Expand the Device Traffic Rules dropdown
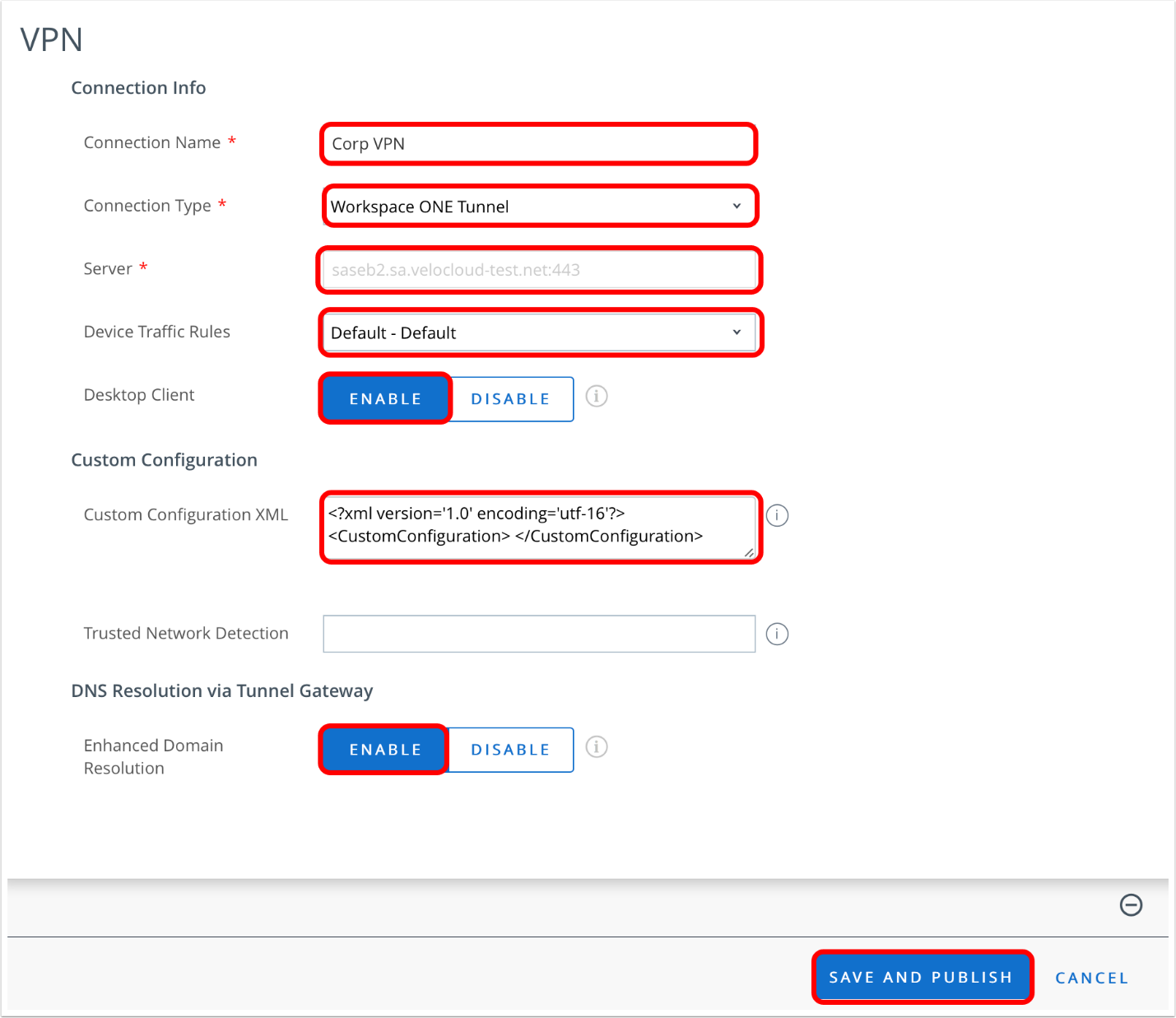This screenshot has width=1176, height=1018. tap(538, 333)
